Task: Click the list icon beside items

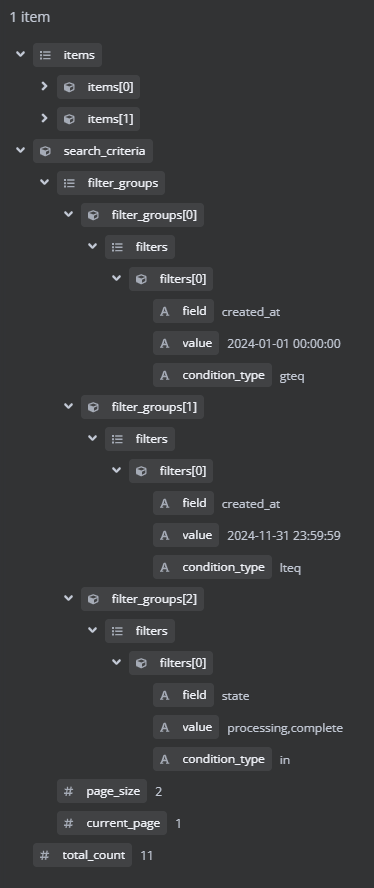Action: (45, 55)
